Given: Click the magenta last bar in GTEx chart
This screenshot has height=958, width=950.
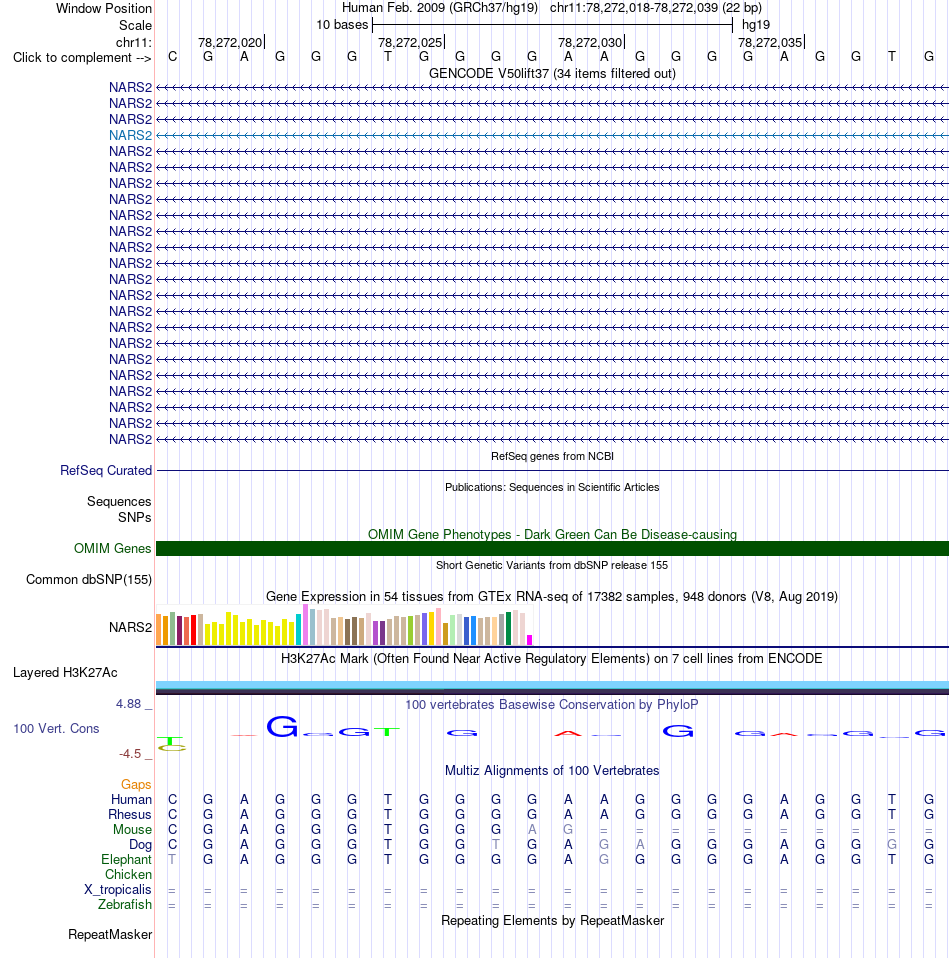Looking at the screenshot, I should pos(530,640).
